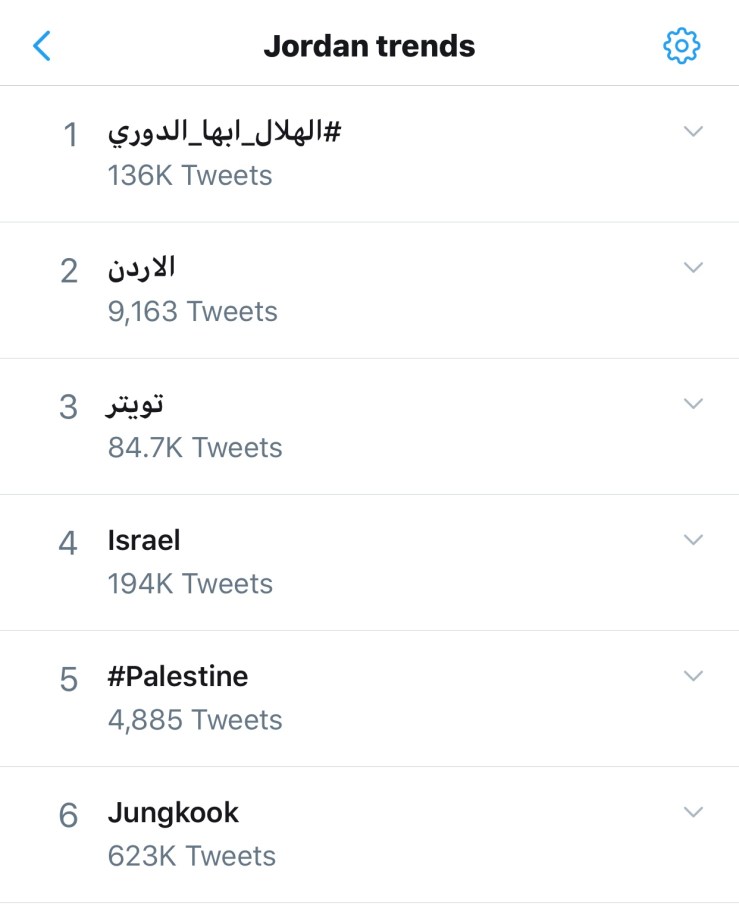Click the 9,163 Tweets count

(193, 312)
